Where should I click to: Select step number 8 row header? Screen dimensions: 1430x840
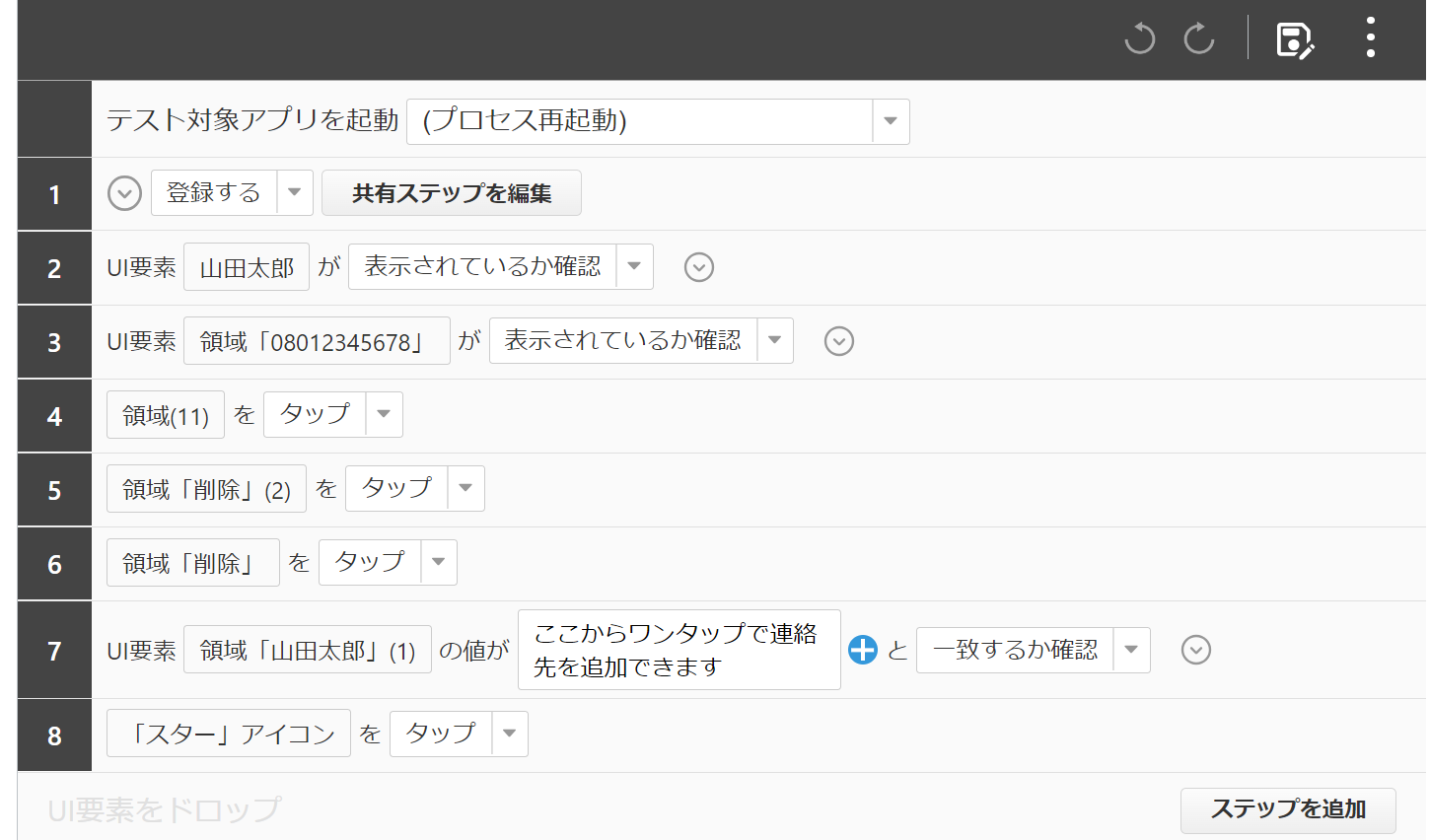click(55, 735)
